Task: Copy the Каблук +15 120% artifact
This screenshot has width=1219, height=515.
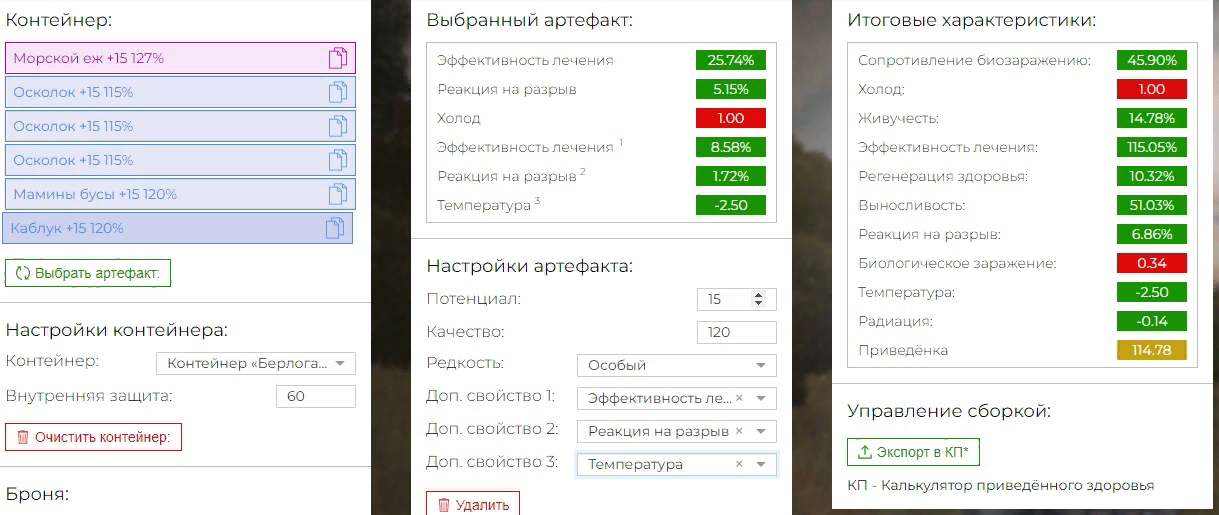Action: point(335,228)
